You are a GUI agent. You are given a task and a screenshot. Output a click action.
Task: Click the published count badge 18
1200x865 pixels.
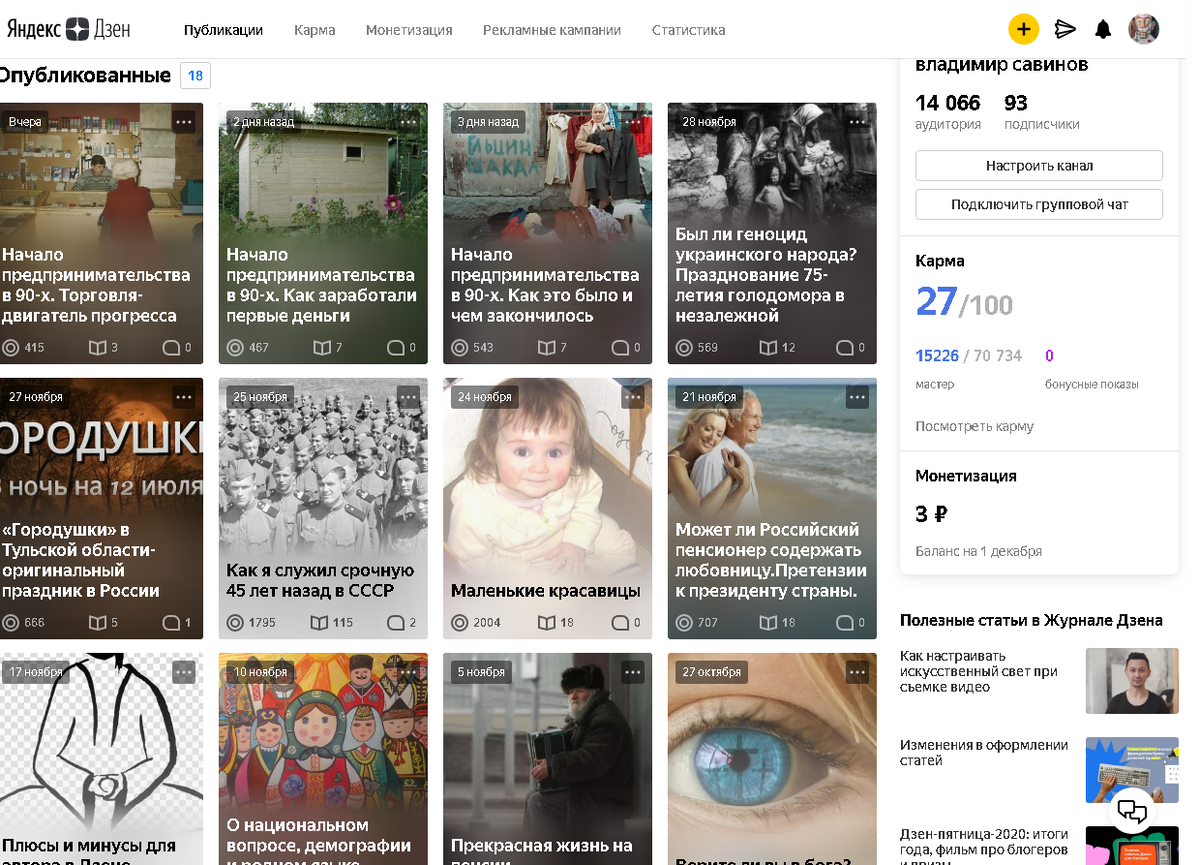195,76
